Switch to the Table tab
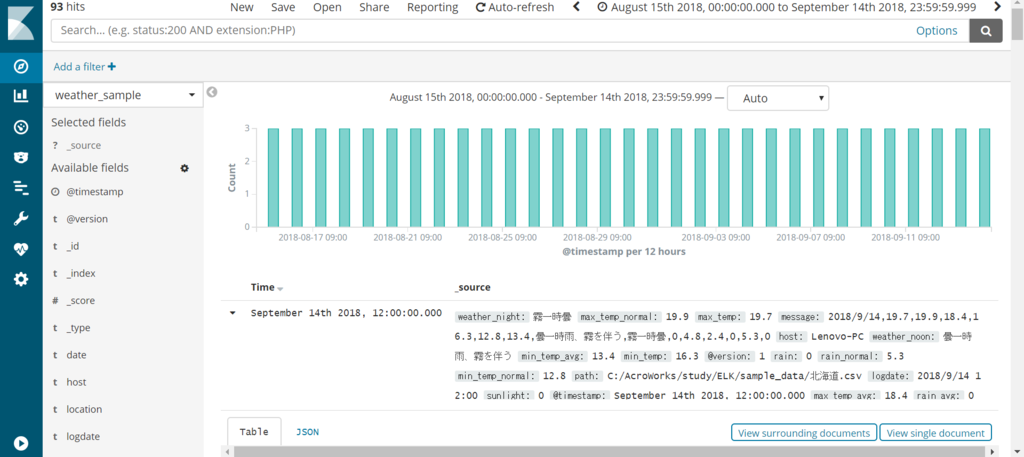 point(254,432)
